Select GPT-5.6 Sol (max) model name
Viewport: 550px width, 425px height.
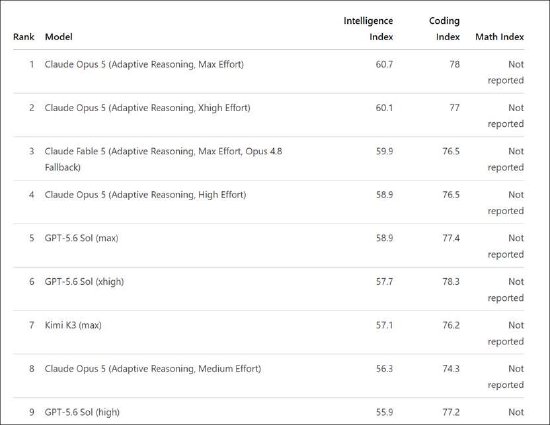[x=81, y=238]
